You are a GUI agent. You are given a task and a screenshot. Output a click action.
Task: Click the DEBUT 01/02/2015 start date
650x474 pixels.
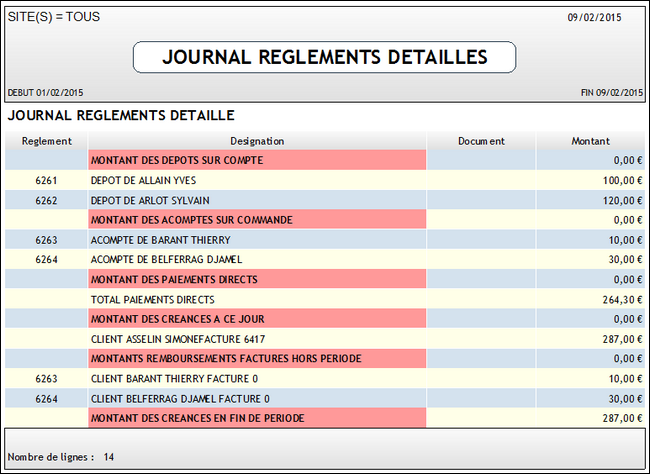45,92
